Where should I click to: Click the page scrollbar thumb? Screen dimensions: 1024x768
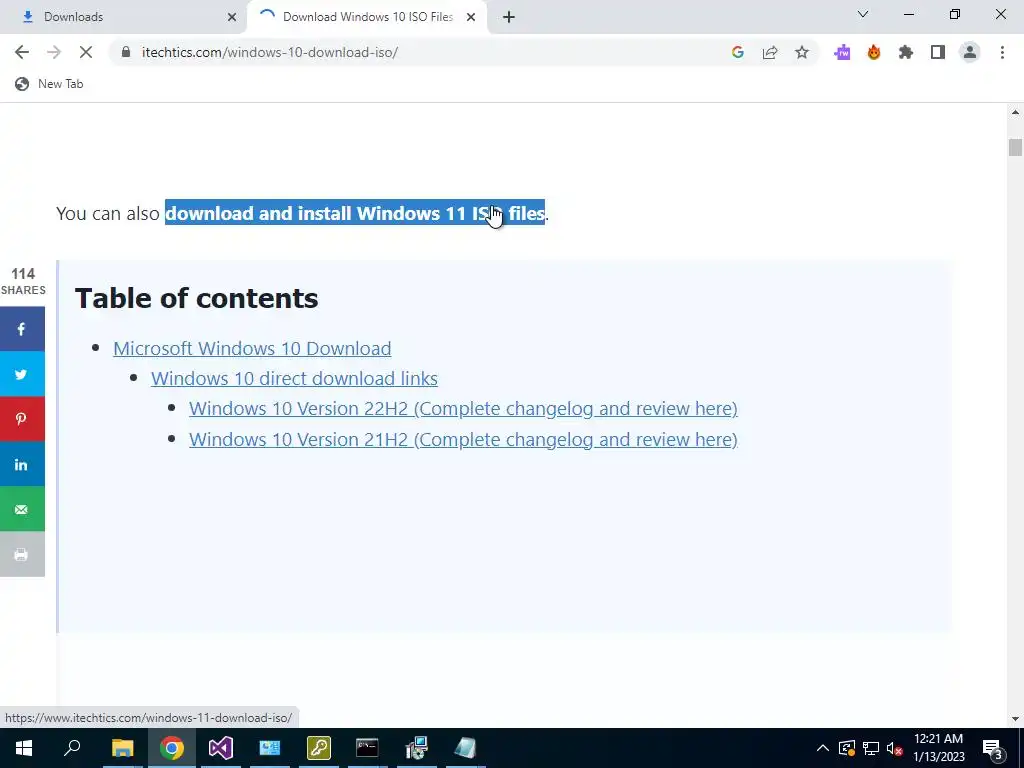point(1015,148)
